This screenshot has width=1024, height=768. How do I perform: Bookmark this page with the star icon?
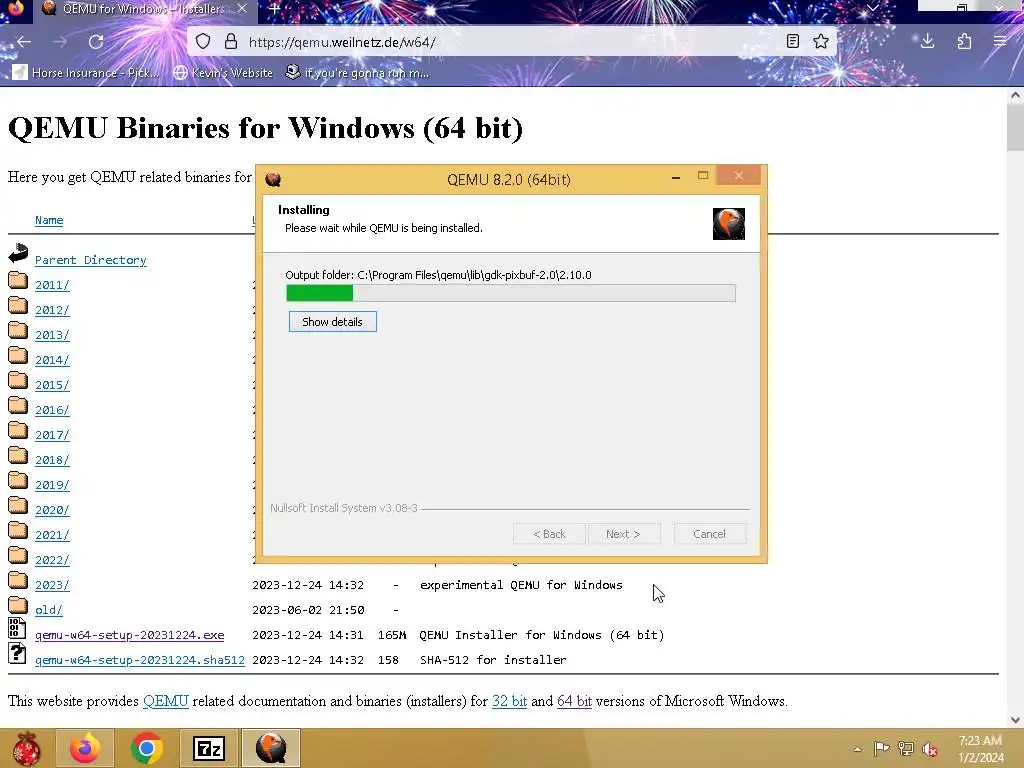821,42
